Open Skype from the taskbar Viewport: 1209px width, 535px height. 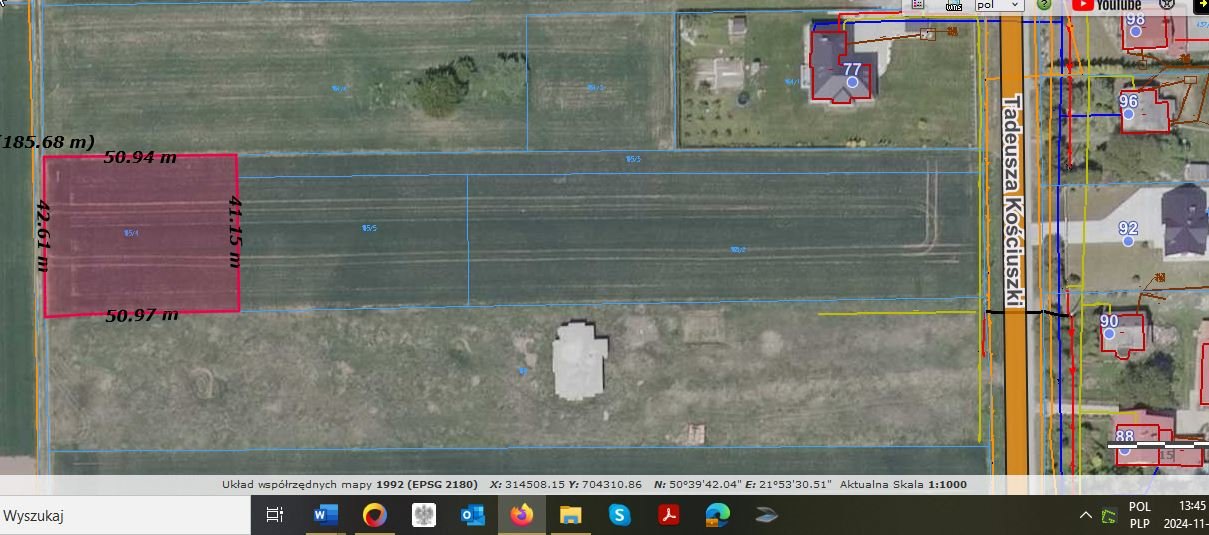click(620, 516)
